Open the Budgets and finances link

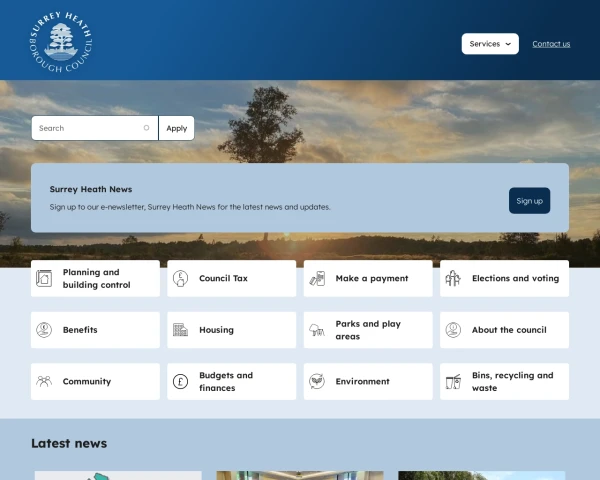pos(226,382)
